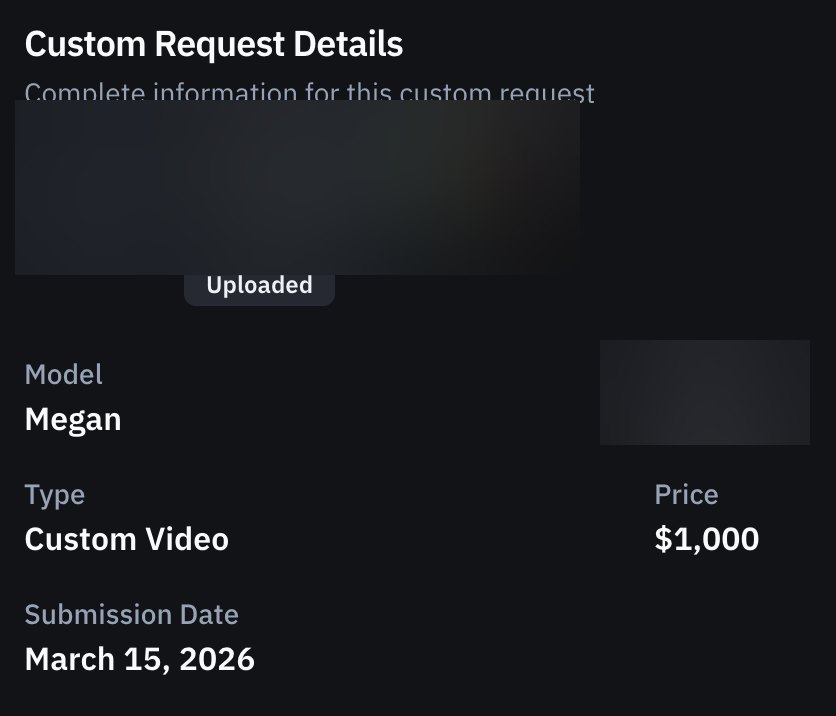Viewport: 836px width, 716px height.
Task: Click the $1,000 price value
Action: 707,539
